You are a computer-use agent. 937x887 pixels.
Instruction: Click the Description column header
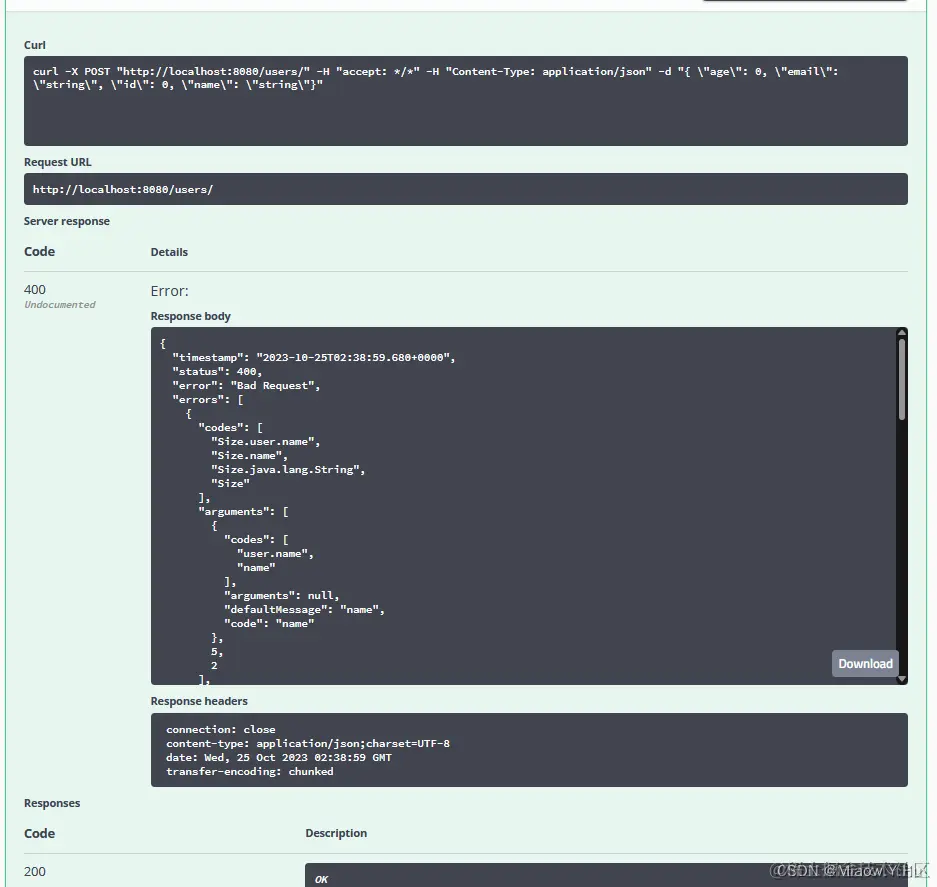[336, 833]
